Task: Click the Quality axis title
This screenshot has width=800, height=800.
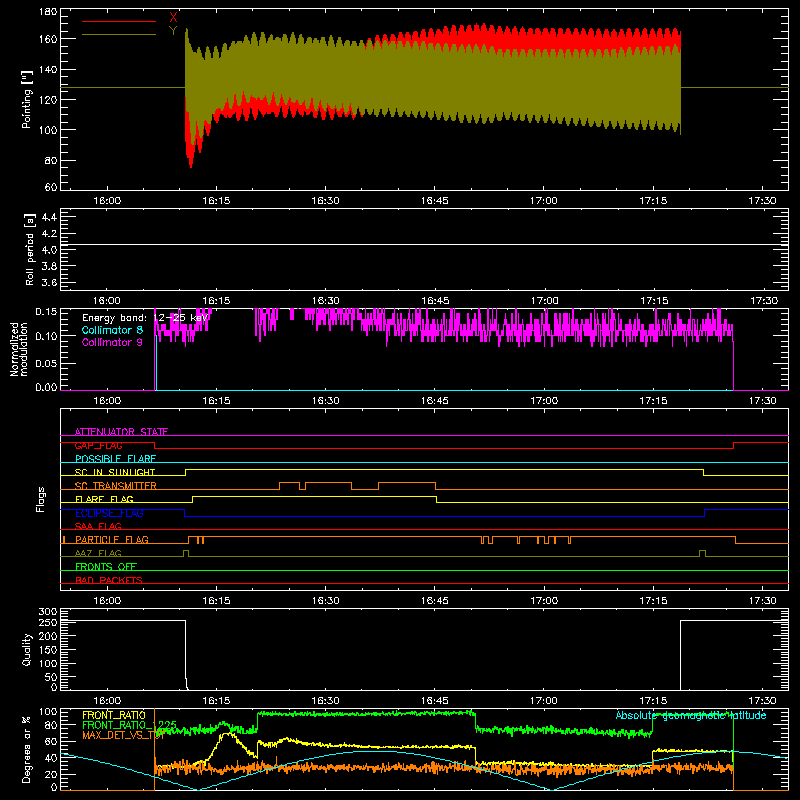Action: [x=27, y=649]
